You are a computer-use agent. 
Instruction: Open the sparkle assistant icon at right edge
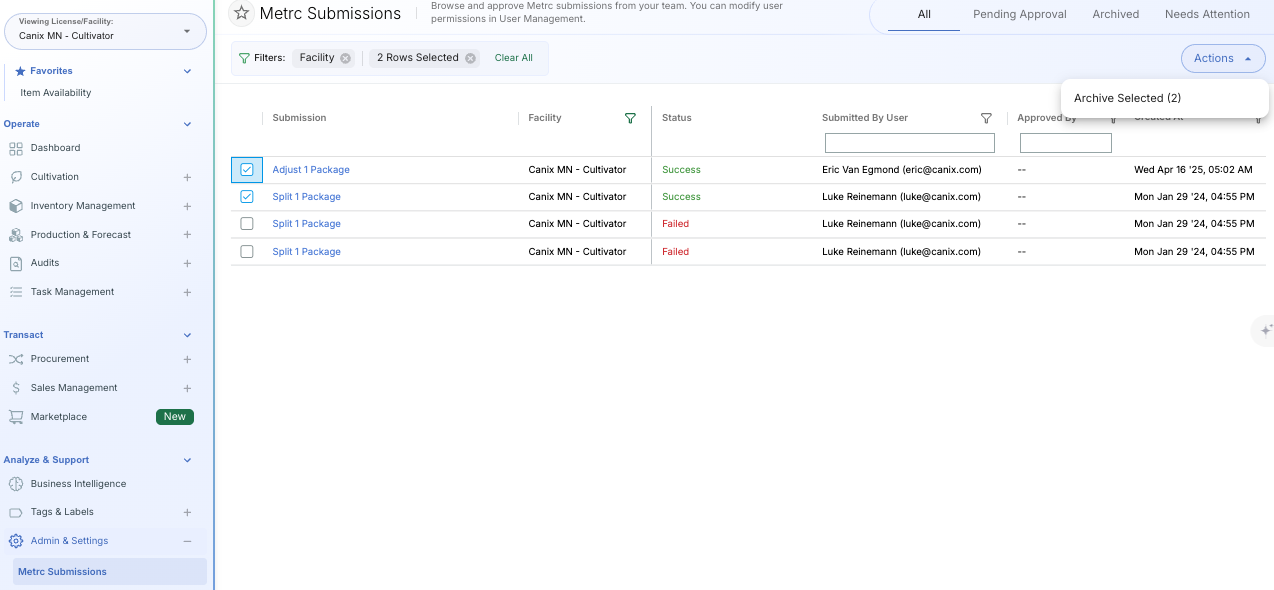tap(1266, 330)
